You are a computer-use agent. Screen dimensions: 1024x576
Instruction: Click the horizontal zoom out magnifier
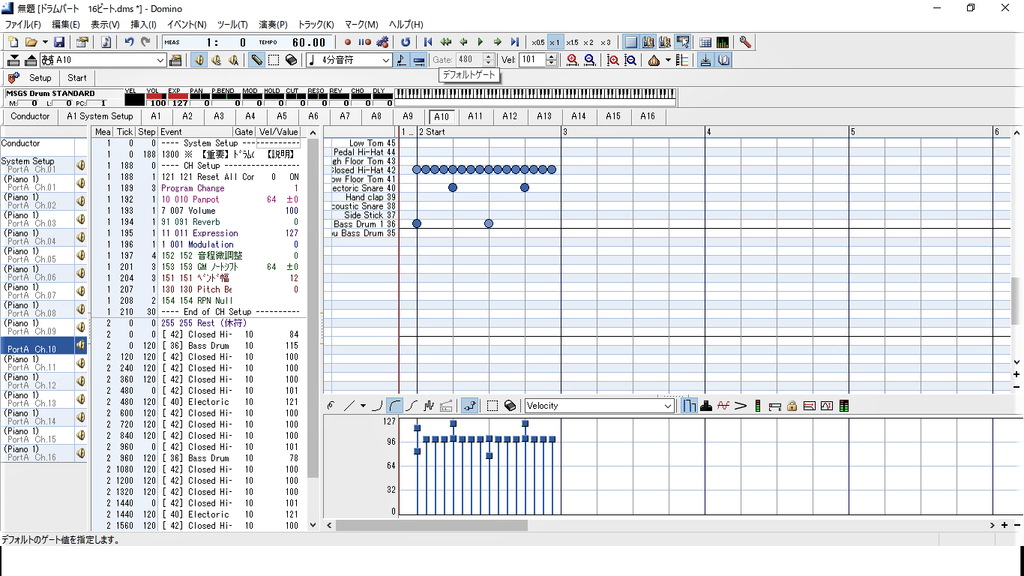tap(590, 60)
